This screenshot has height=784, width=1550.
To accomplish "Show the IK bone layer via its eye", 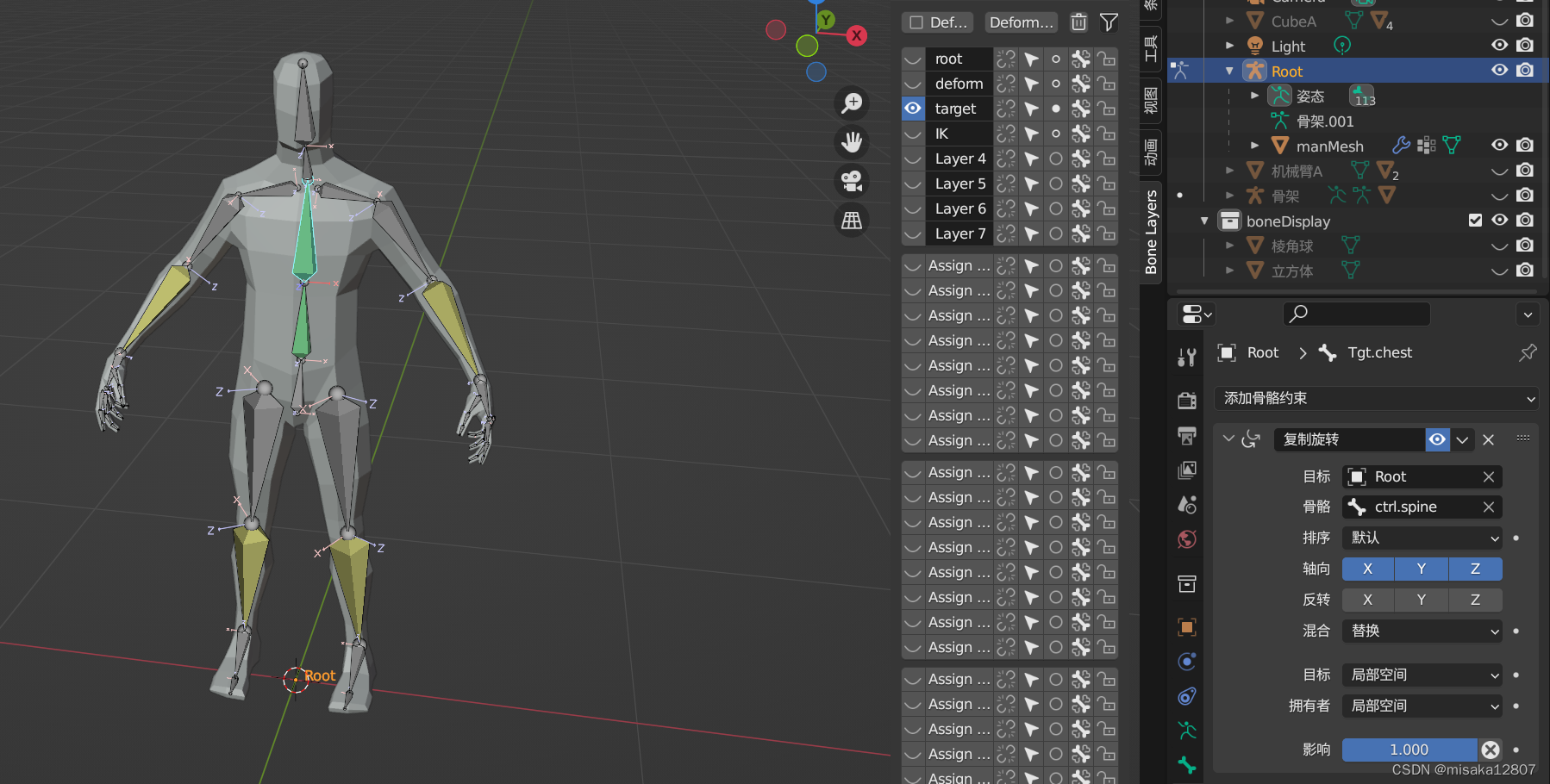I will [913, 134].
